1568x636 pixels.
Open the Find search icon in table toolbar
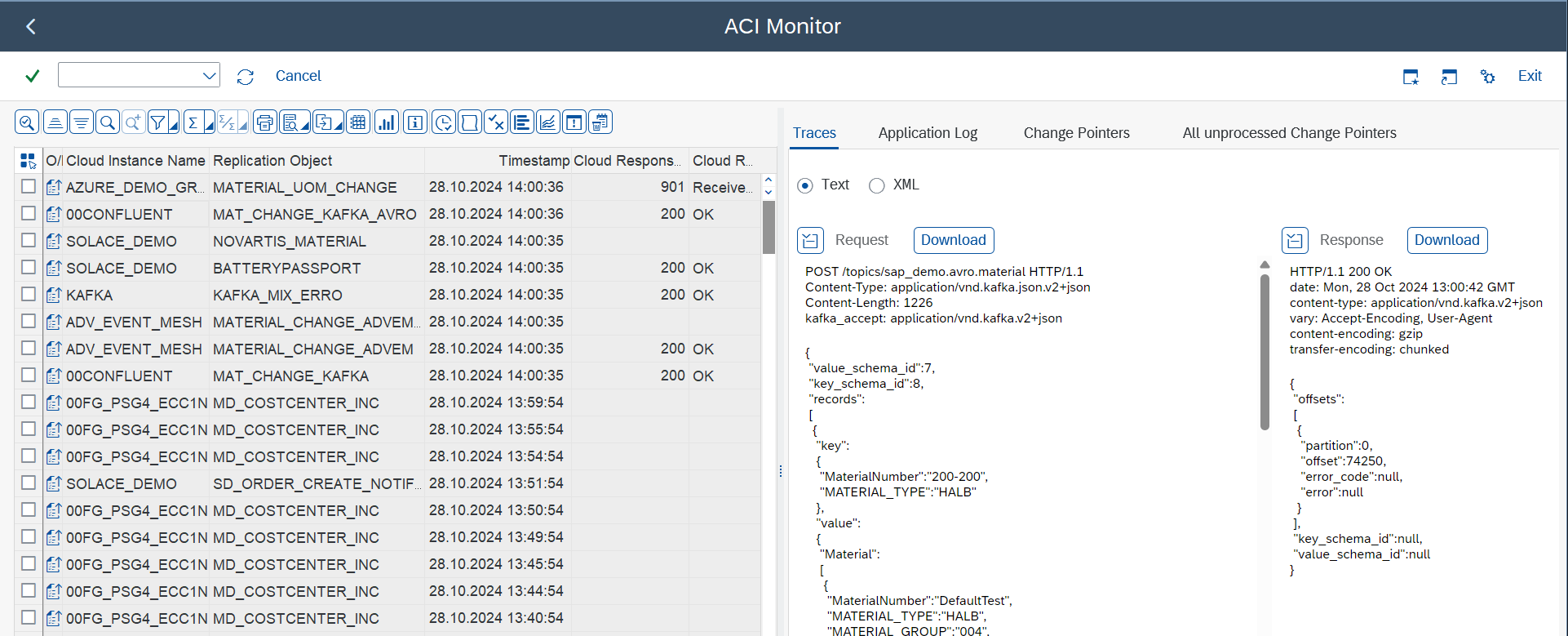click(108, 122)
